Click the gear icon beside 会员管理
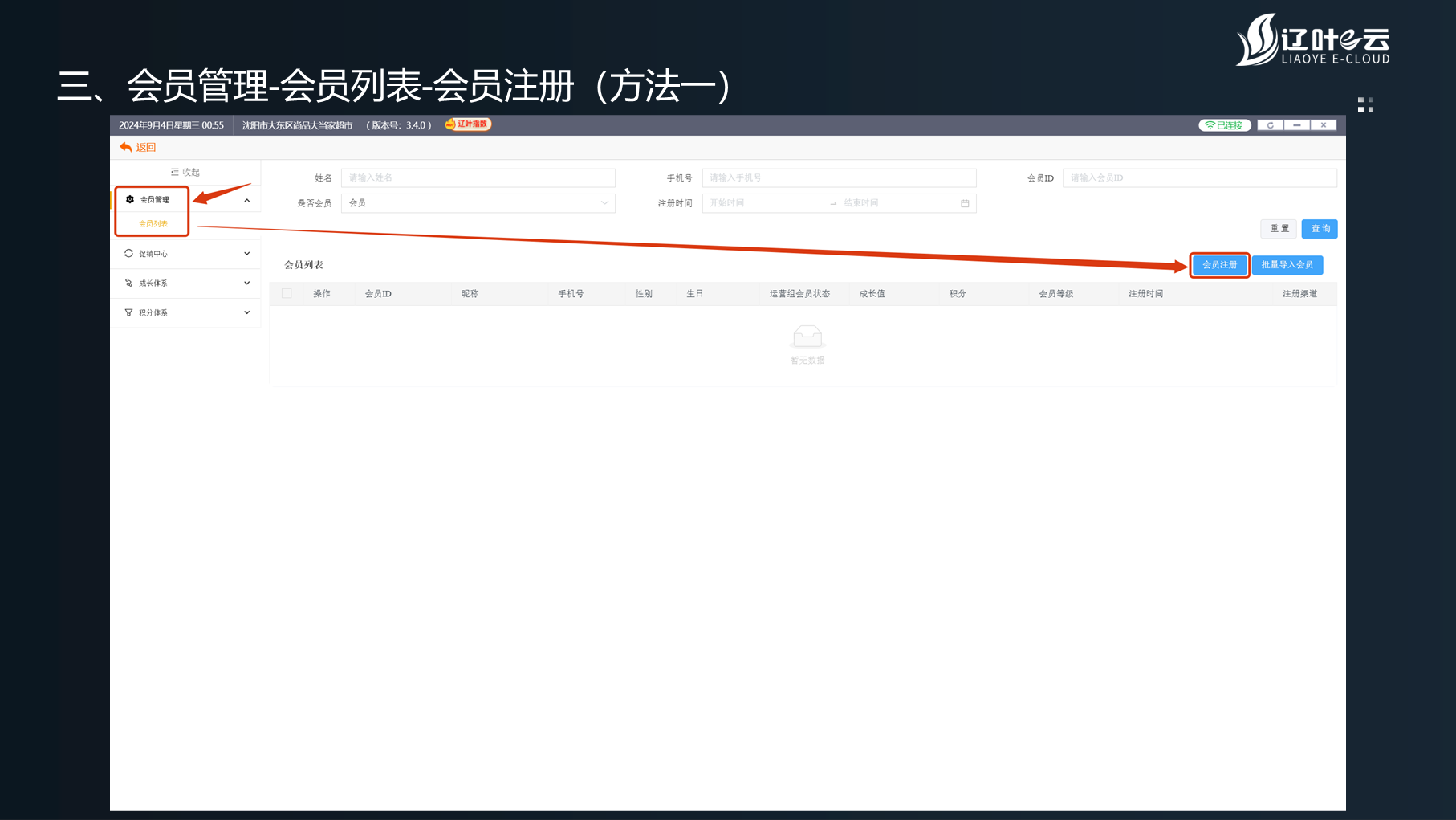Viewport: 1456px width, 820px height. [x=130, y=199]
